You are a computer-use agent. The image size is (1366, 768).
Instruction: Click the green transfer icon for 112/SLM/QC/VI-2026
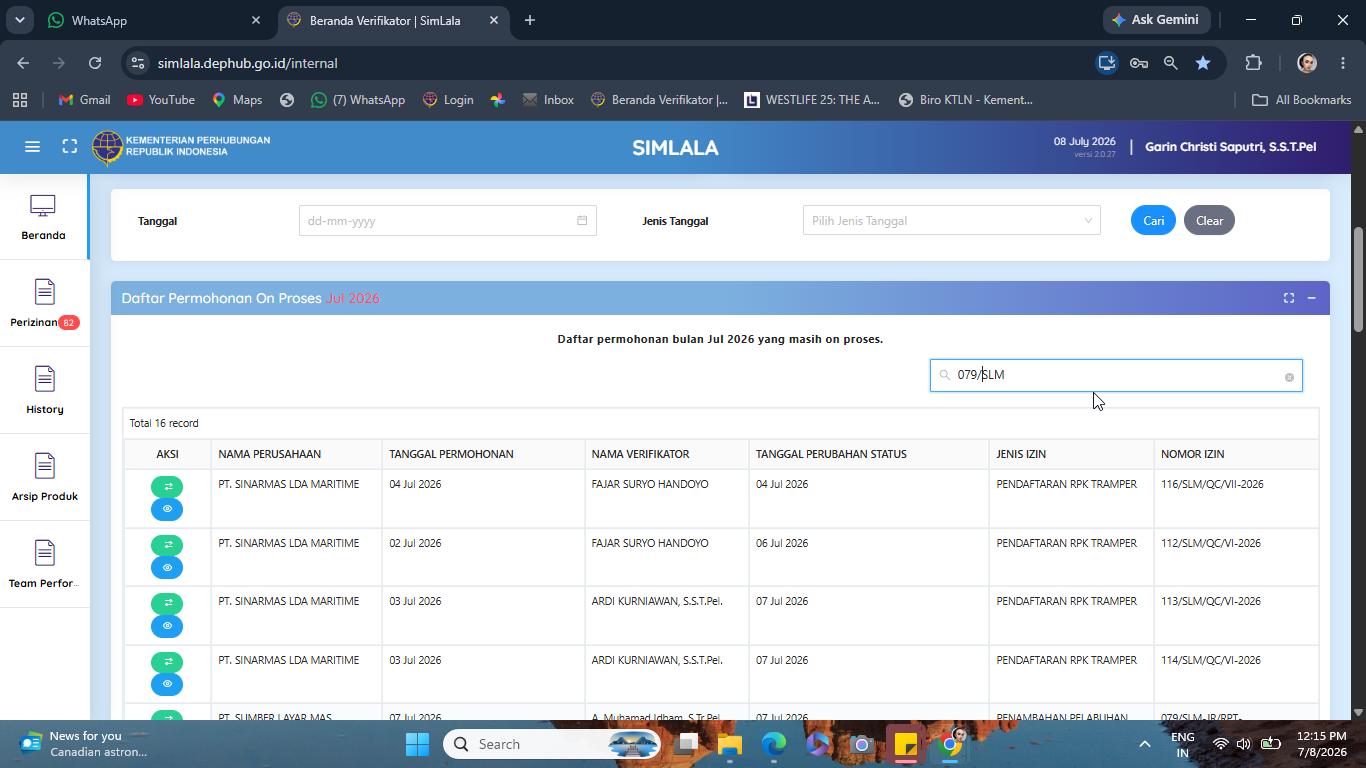[167, 545]
